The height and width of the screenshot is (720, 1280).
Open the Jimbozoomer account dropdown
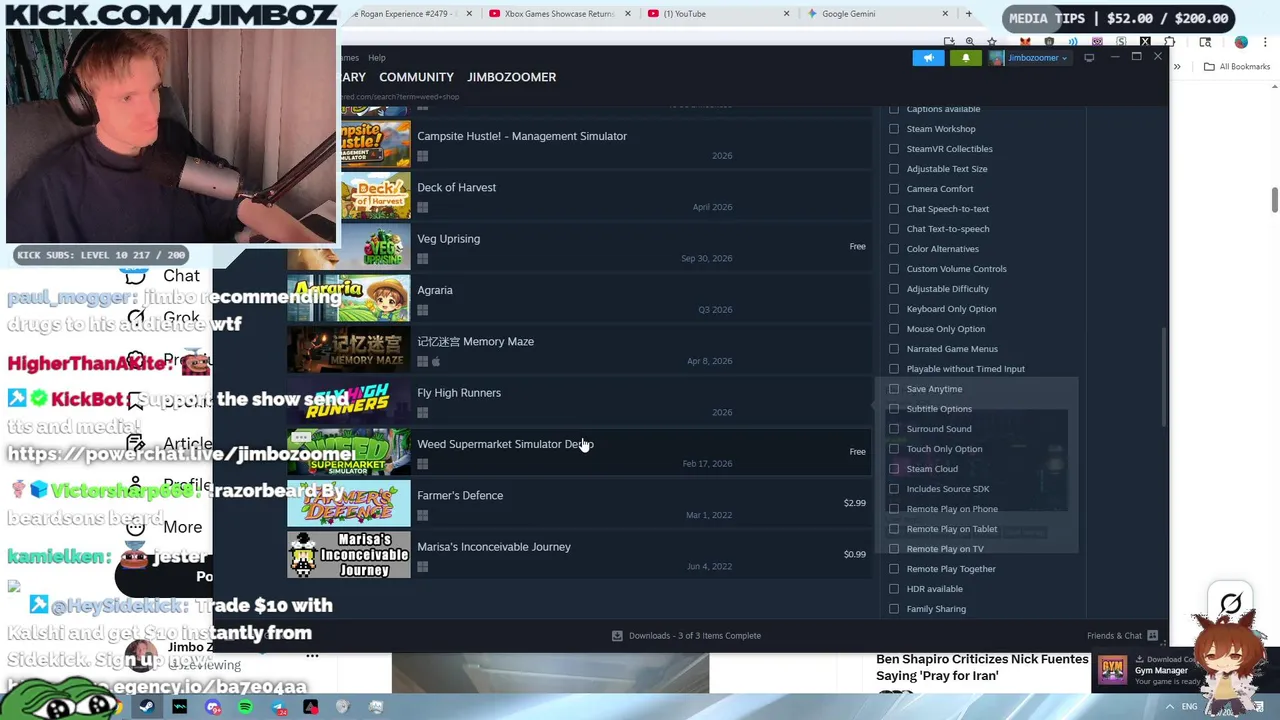(1029, 58)
